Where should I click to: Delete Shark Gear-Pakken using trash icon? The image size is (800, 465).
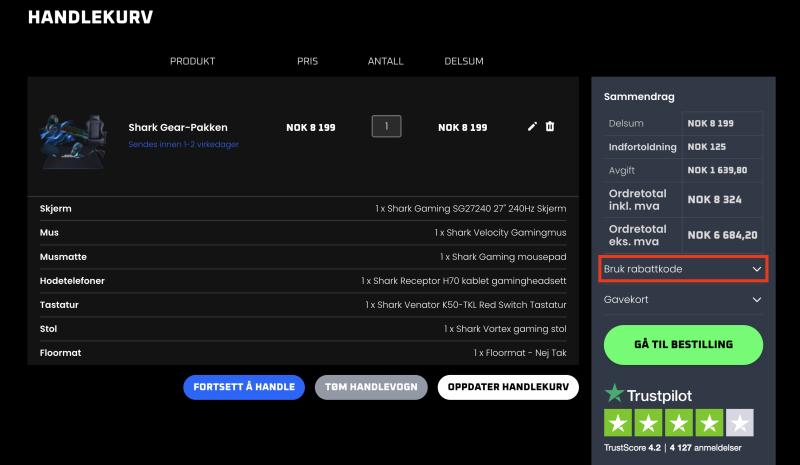tap(549, 126)
